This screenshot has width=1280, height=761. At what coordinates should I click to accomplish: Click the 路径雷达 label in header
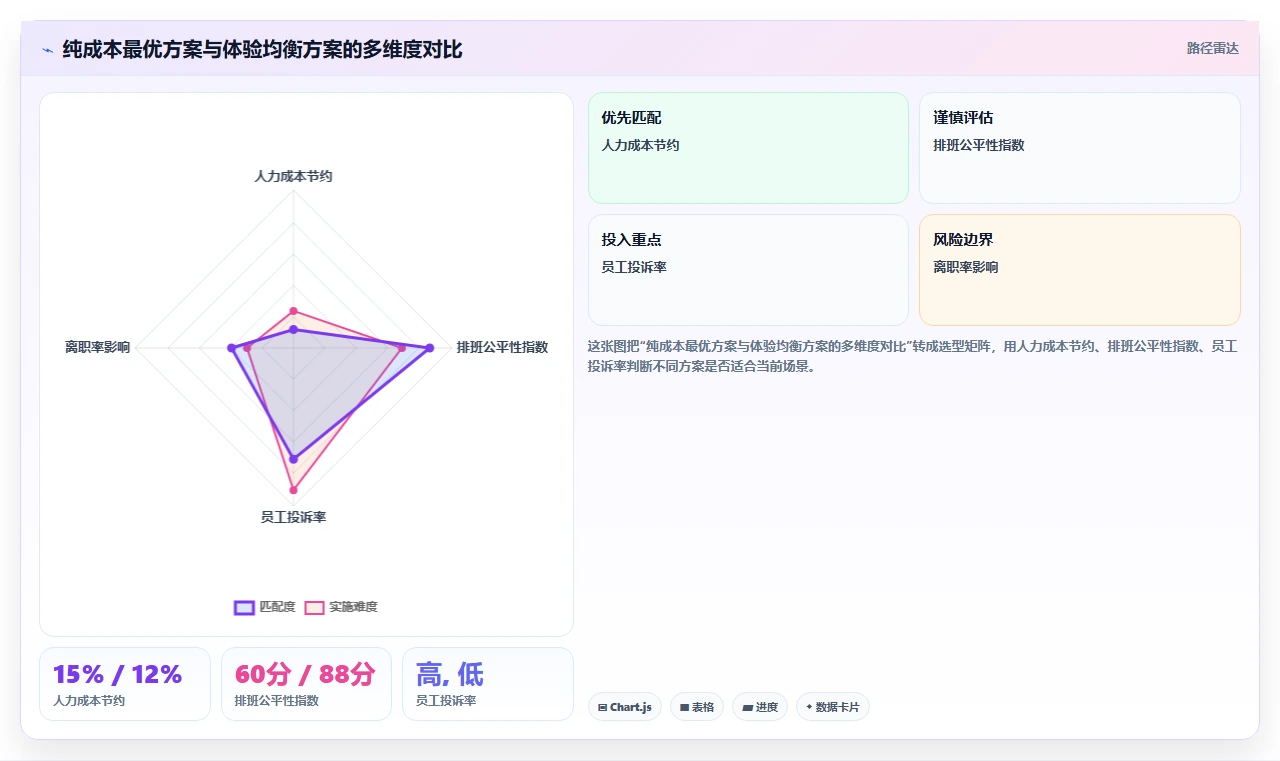[x=1212, y=48]
